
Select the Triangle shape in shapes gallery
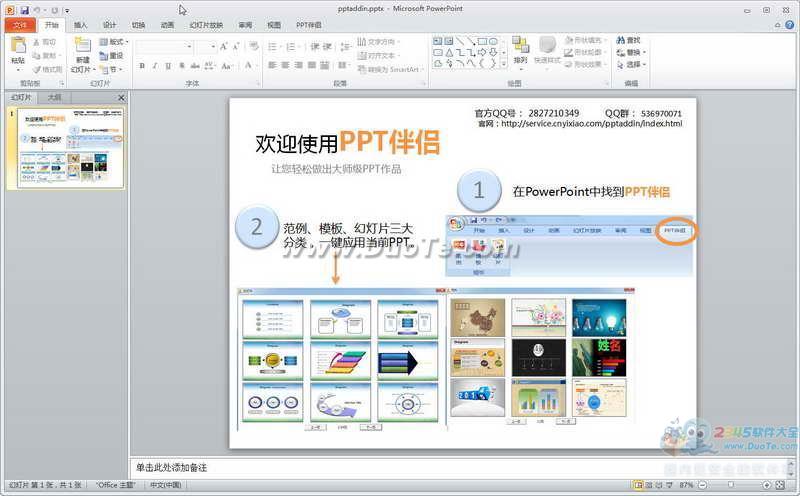coord(449,52)
